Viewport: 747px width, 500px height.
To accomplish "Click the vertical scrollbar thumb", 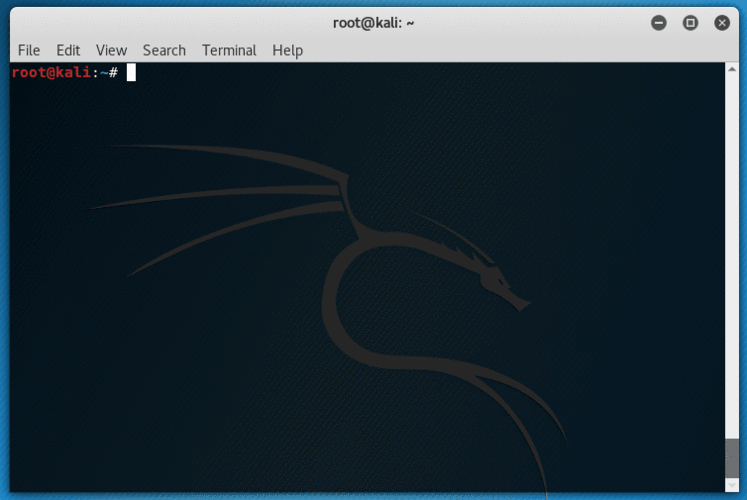I will click(732, 457).
